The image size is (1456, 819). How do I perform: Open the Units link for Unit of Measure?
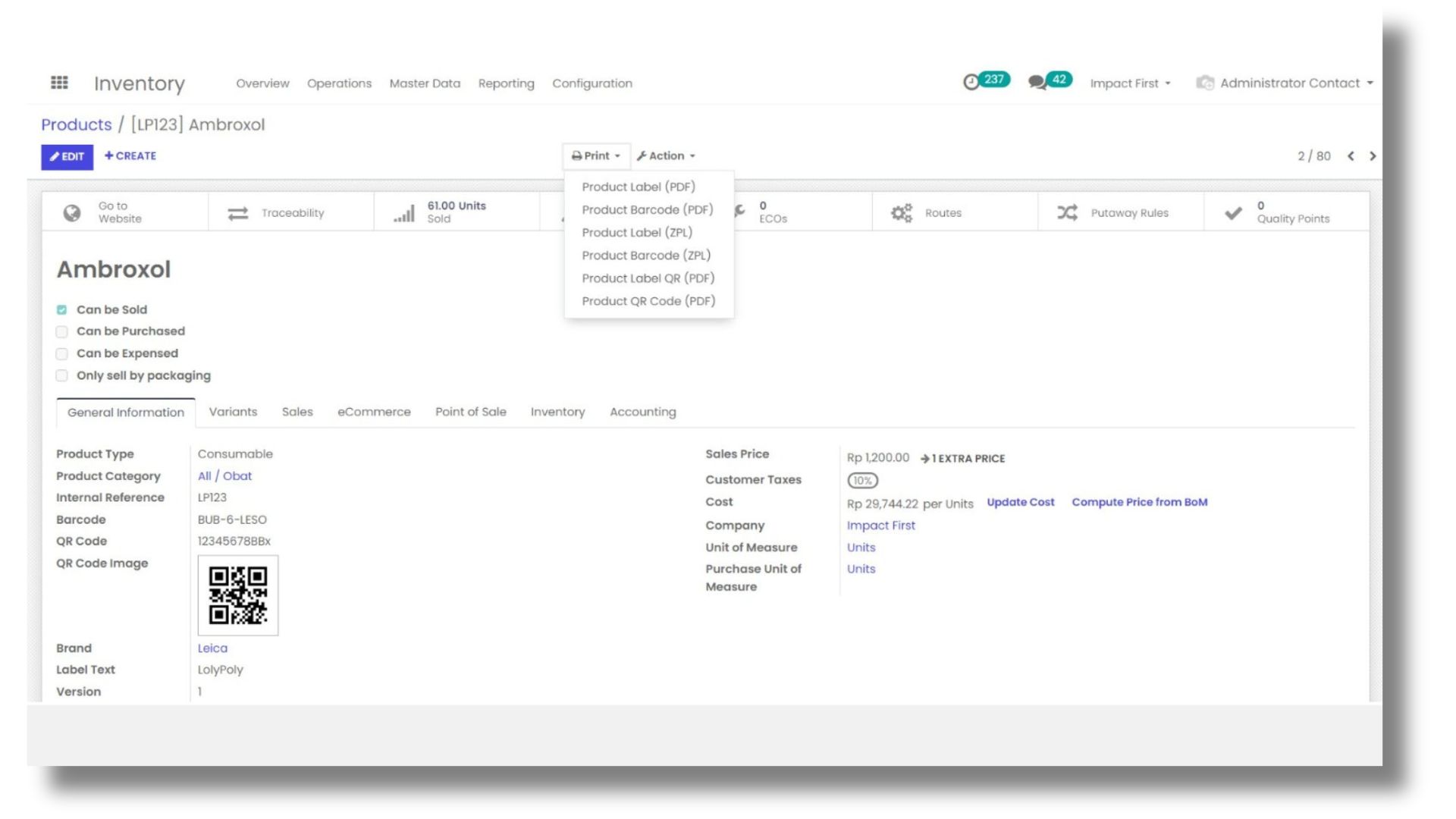[861, 547]
